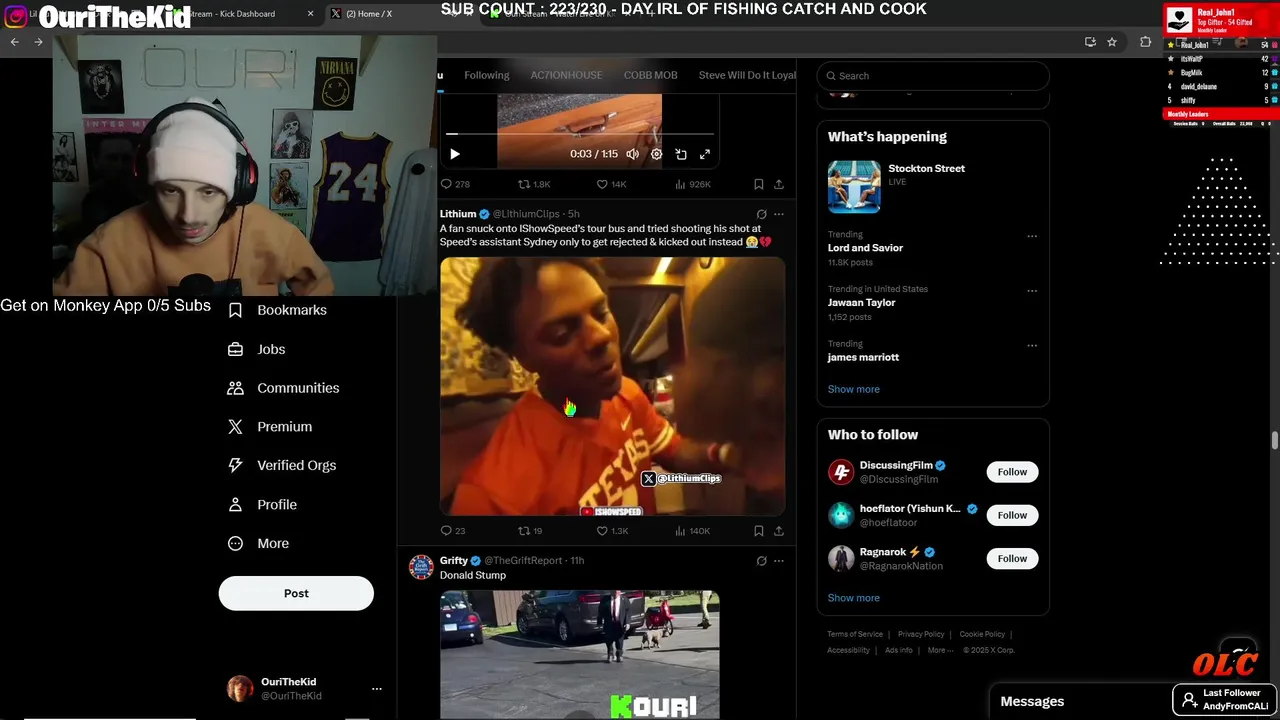The height and width of the screenshot is (720, 1280).
Task: Open the three-dot menu on Lithium post
Action: click(779, 214)
